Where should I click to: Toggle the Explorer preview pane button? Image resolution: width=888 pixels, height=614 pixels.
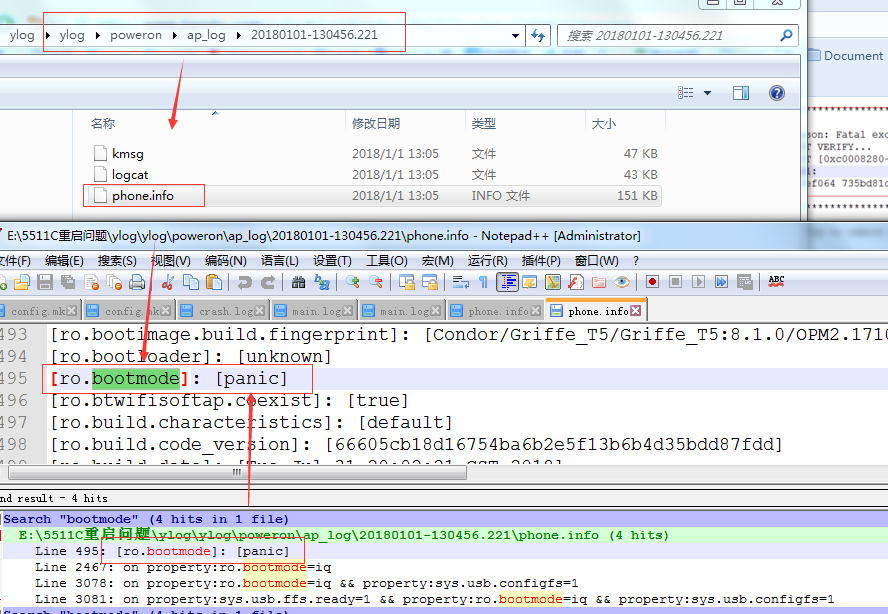coord(741,93)
